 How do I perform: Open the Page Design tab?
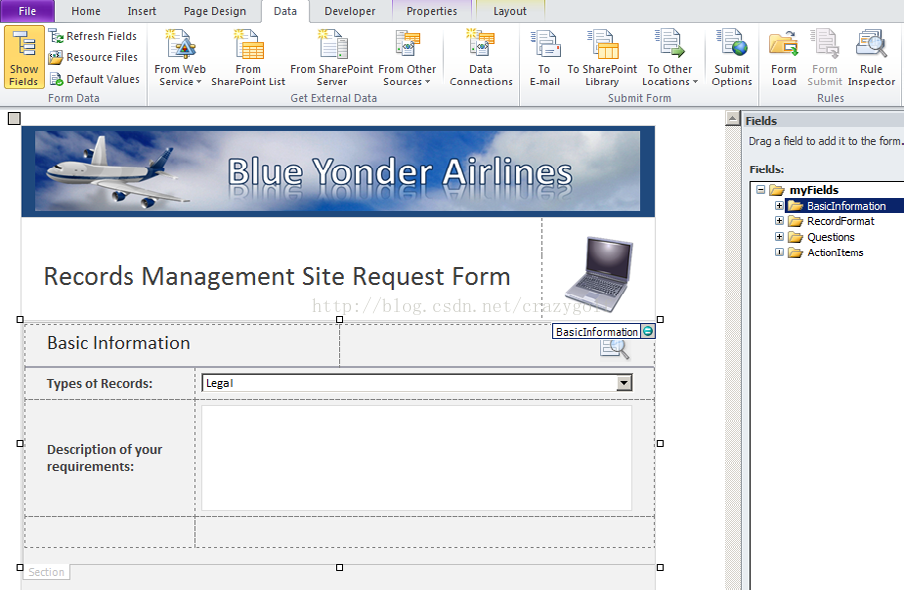[x=214, y=11]
